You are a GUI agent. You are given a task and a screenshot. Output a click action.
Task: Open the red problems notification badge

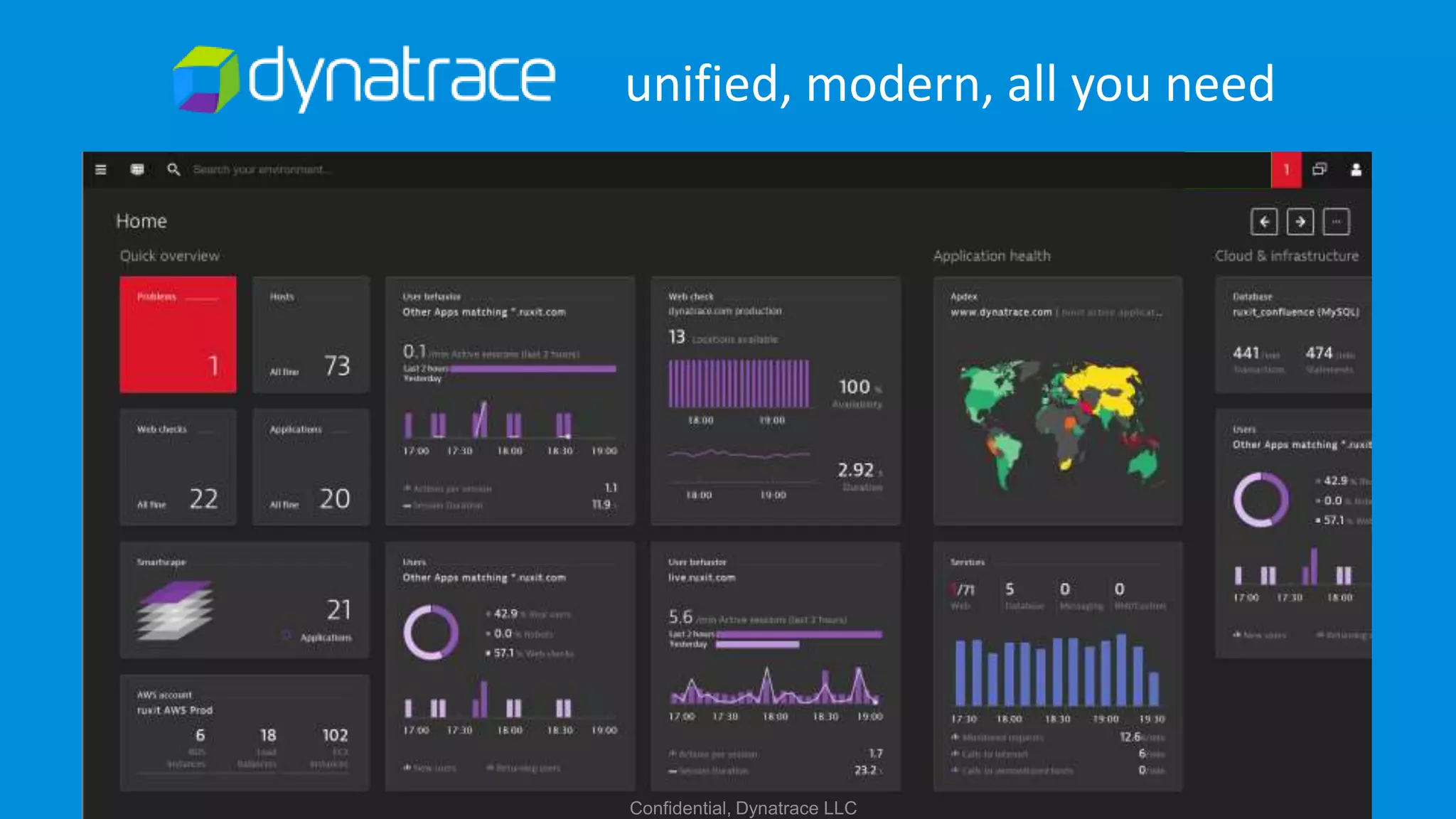(x=1285, y=170)
